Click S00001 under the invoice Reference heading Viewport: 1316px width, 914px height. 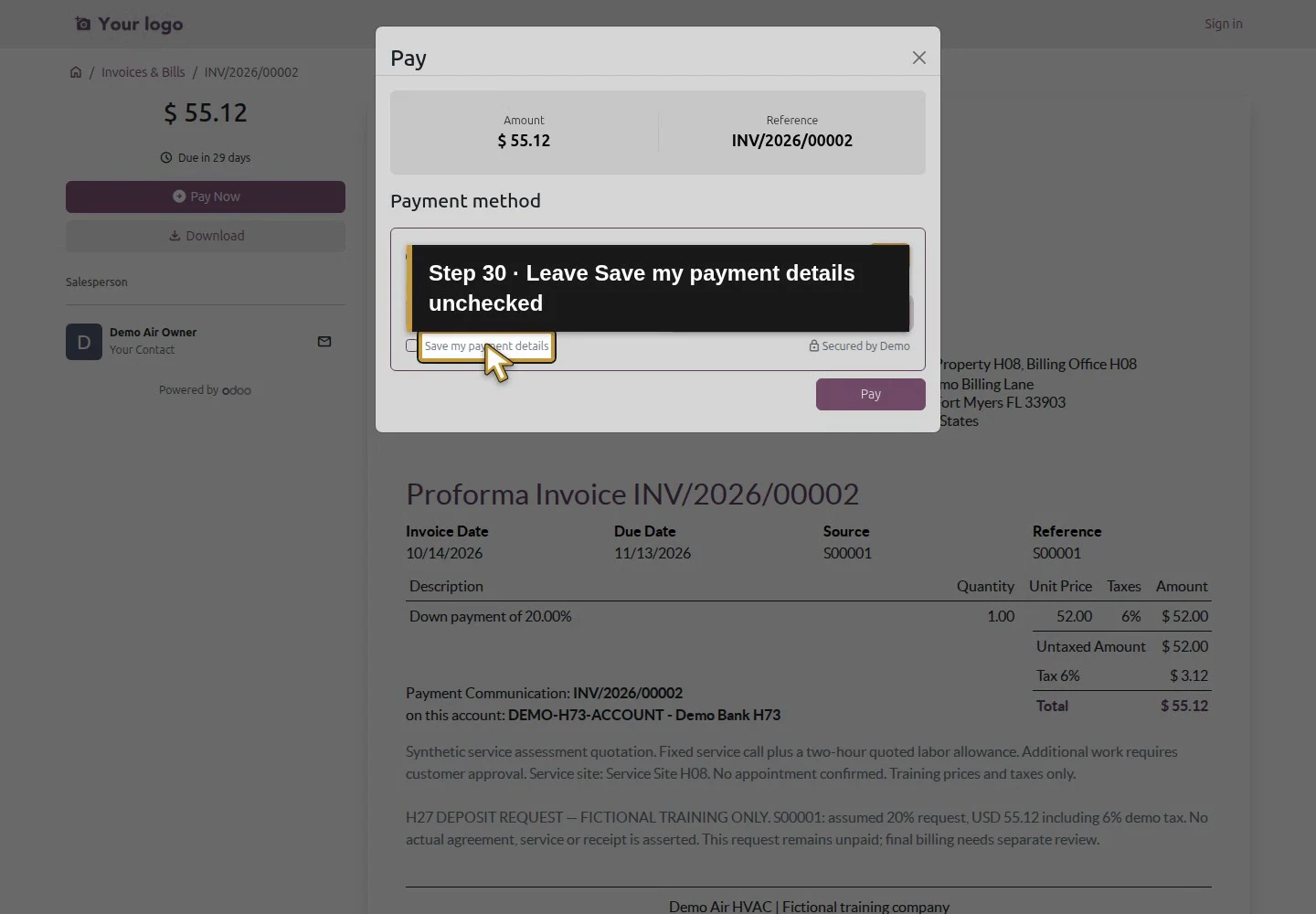click(x=1056, y=553)
